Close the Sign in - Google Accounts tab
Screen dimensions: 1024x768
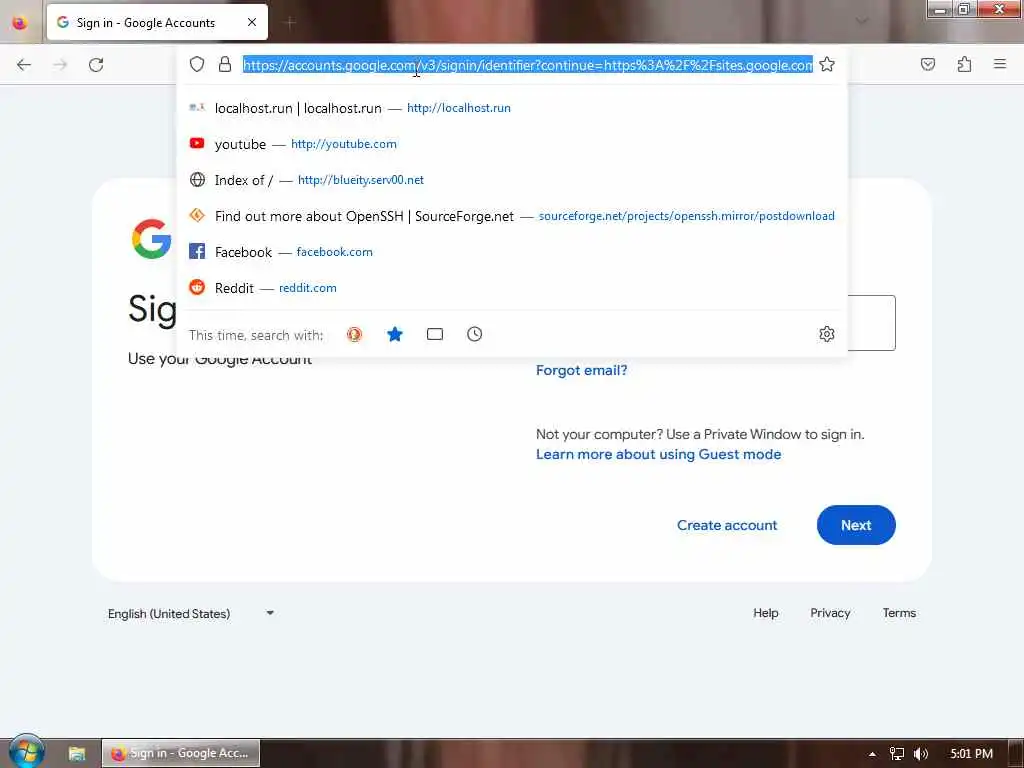tap(252, 22)
